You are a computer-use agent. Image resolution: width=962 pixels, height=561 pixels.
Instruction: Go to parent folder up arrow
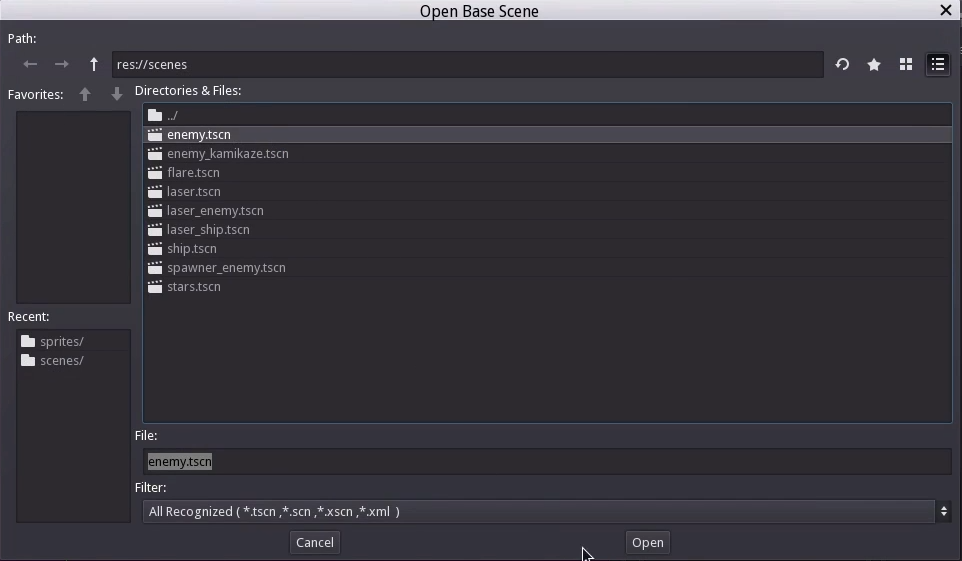click(93, 64)
